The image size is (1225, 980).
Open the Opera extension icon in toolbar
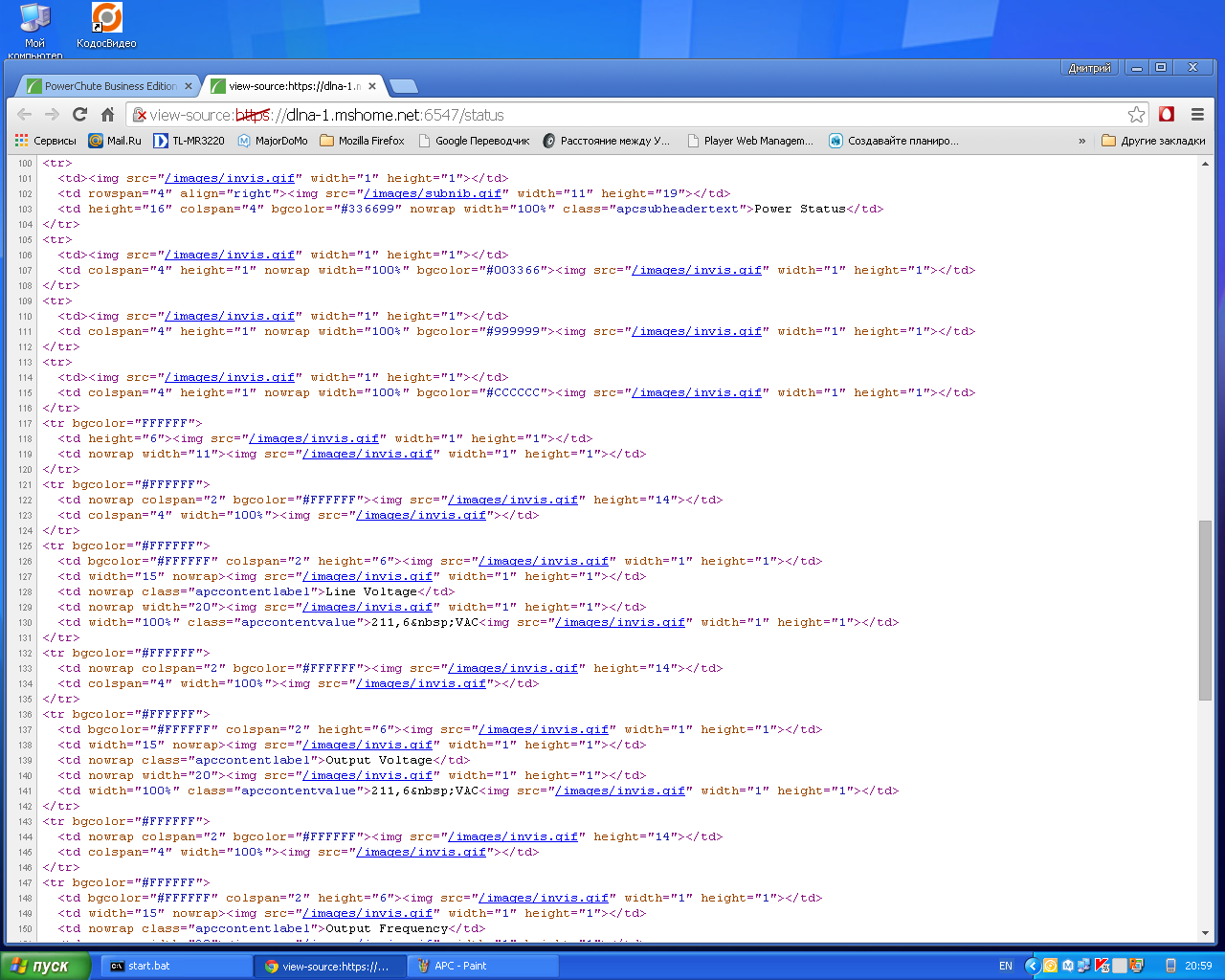tap(1167, 115)
